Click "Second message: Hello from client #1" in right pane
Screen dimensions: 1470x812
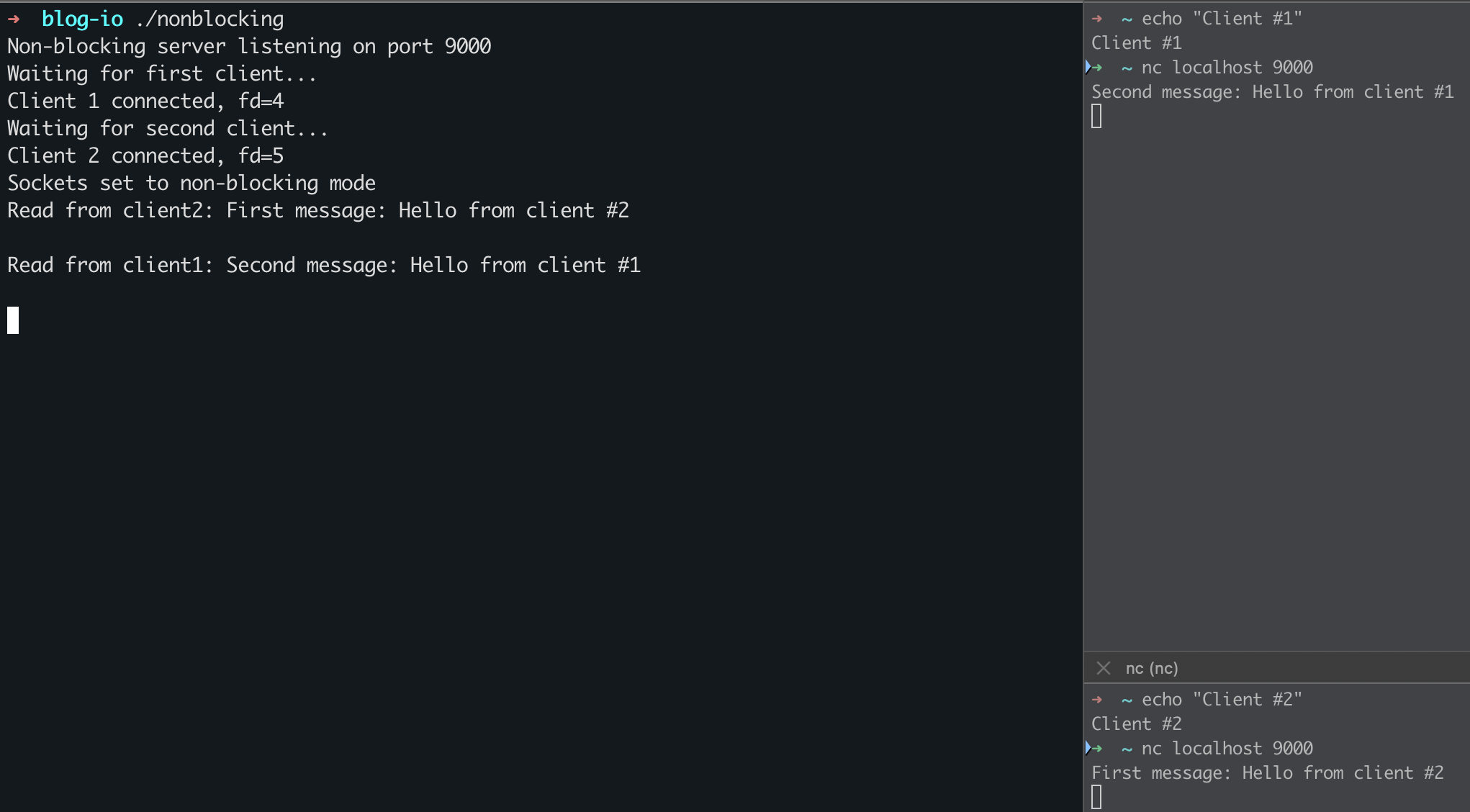[x=1272, y=92]
